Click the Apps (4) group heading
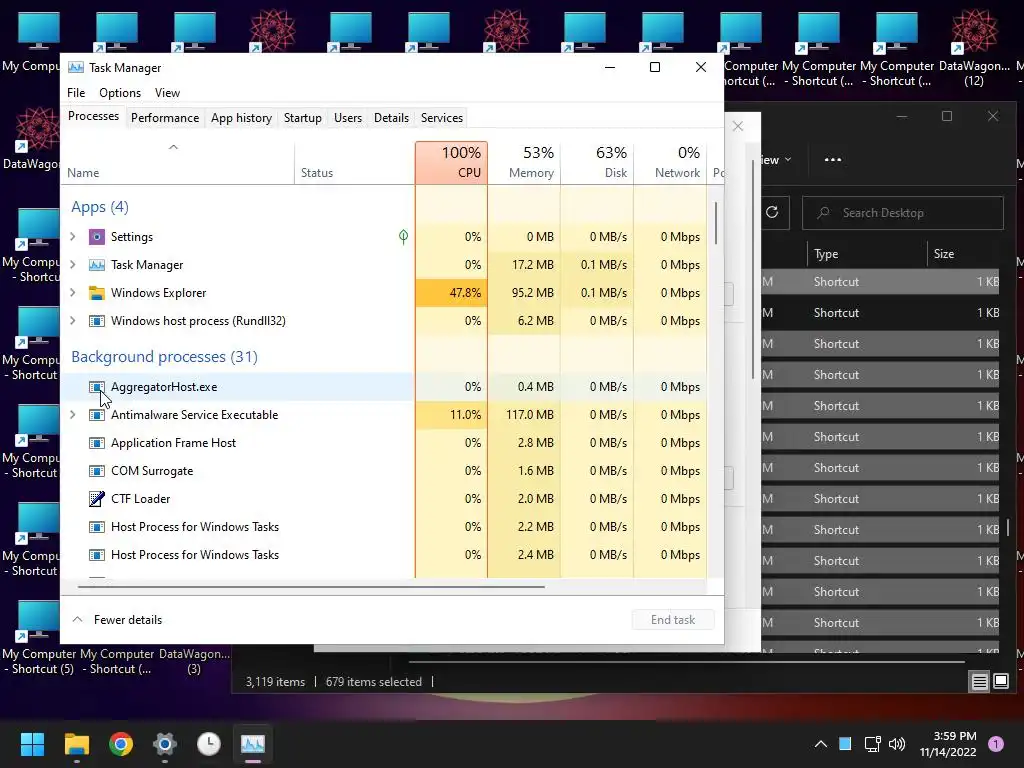This screenshot has width=1024, height=768. coord(100,207)
